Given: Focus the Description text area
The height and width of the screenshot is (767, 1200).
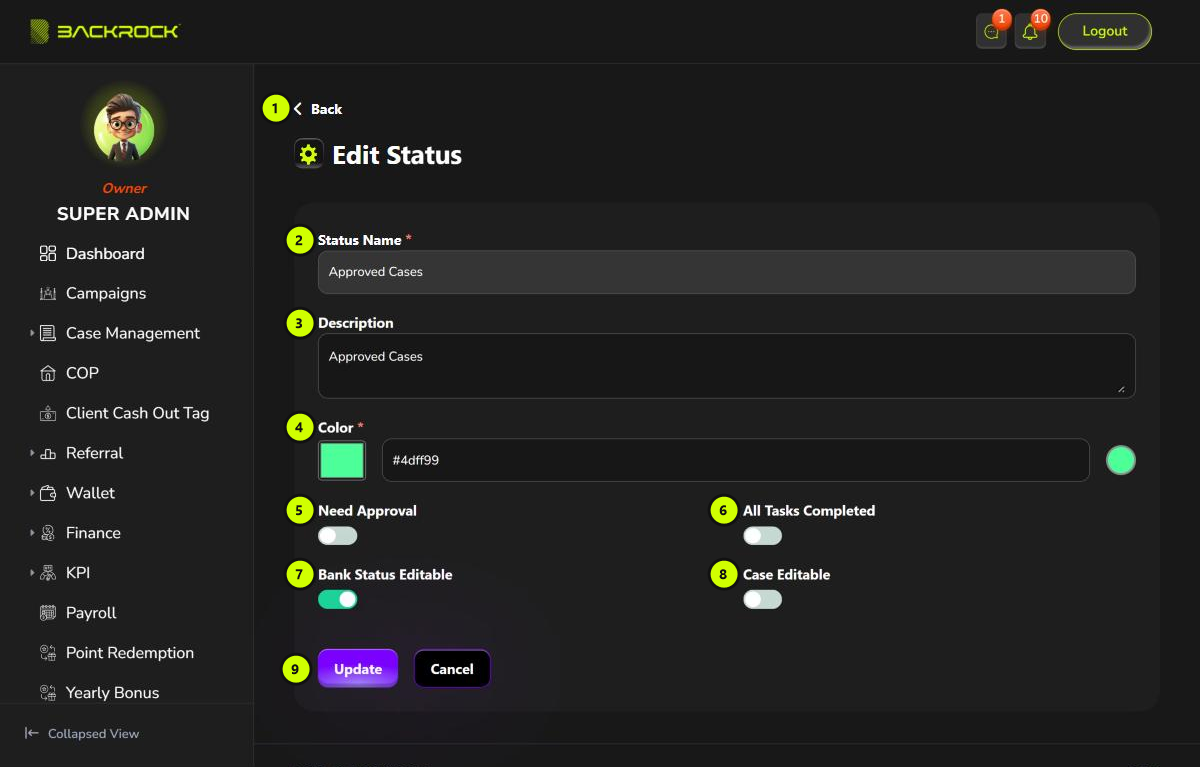Looking at the screenshot, I should [727, 366].
